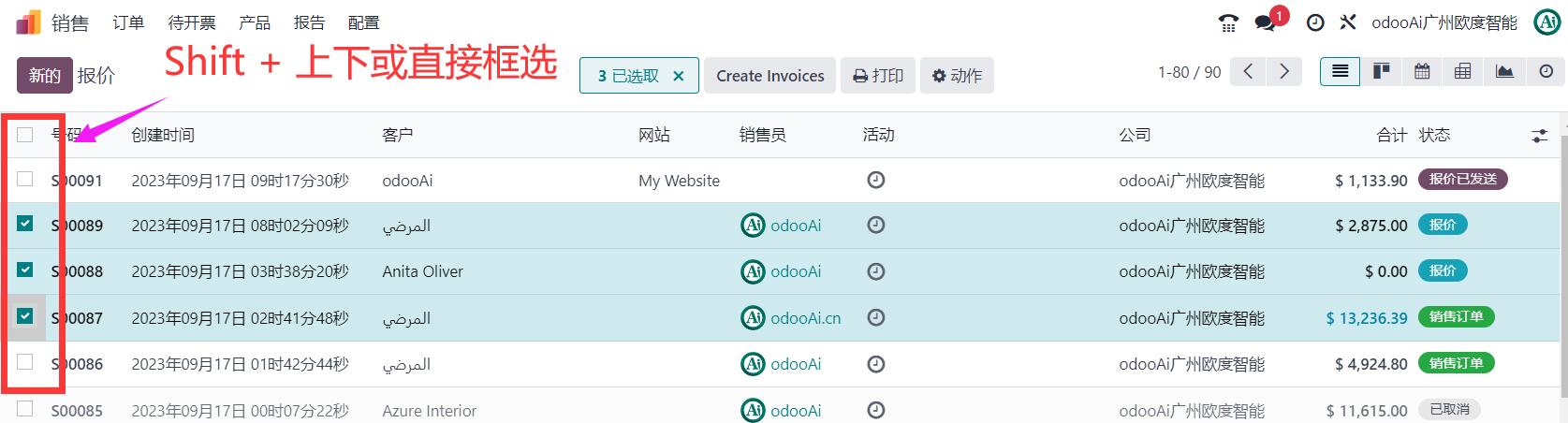Uncheck the S00087 row checkbox
This screenshot has height=423, width=1568.
pyautogui.click(x=25, y=316)
